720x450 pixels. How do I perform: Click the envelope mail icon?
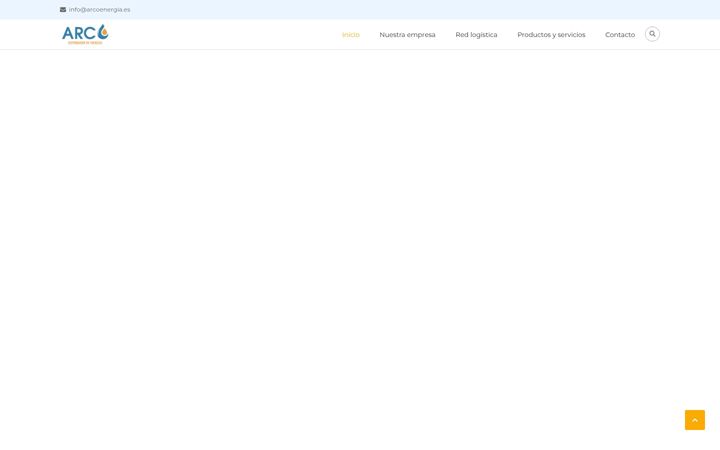(x=63, y=10)
